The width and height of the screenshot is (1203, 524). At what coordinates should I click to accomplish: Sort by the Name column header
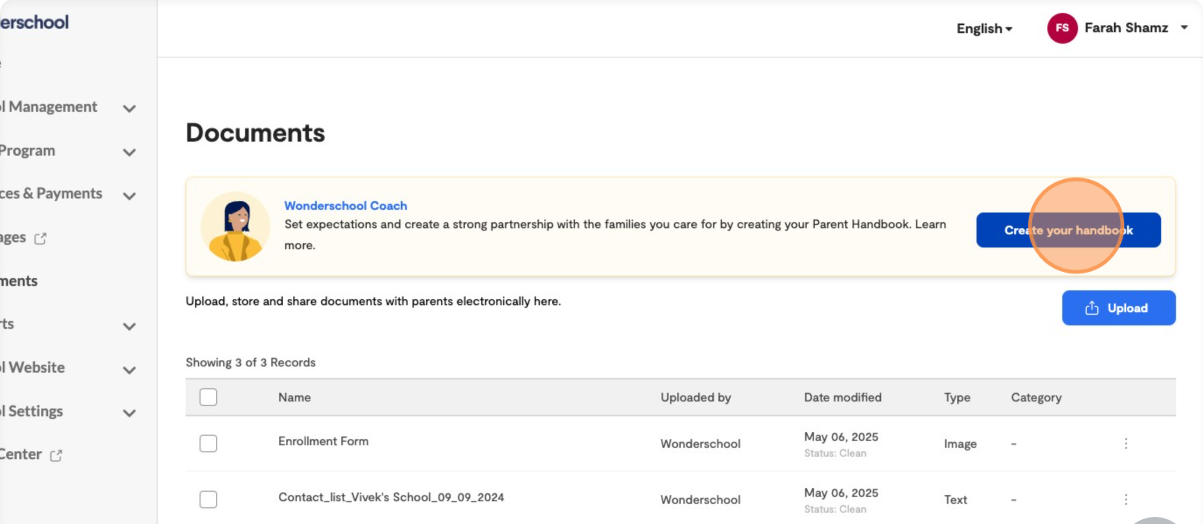pyautogui.click(x=294, y=397)
